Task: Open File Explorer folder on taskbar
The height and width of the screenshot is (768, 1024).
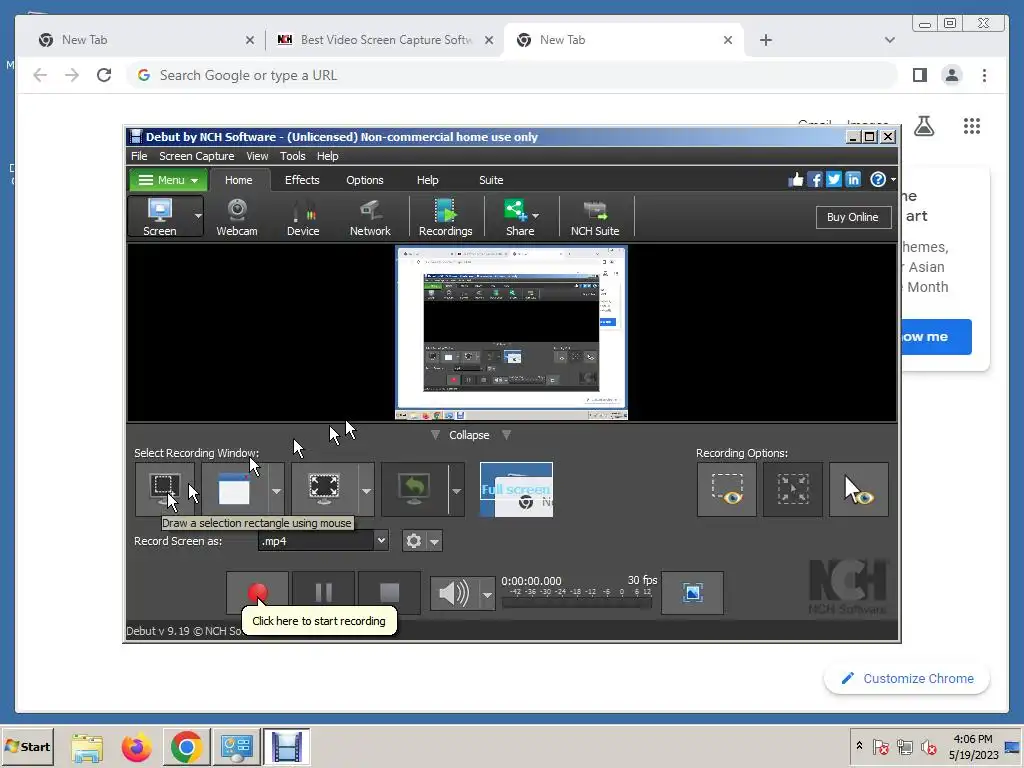Action: pos(87,746)
